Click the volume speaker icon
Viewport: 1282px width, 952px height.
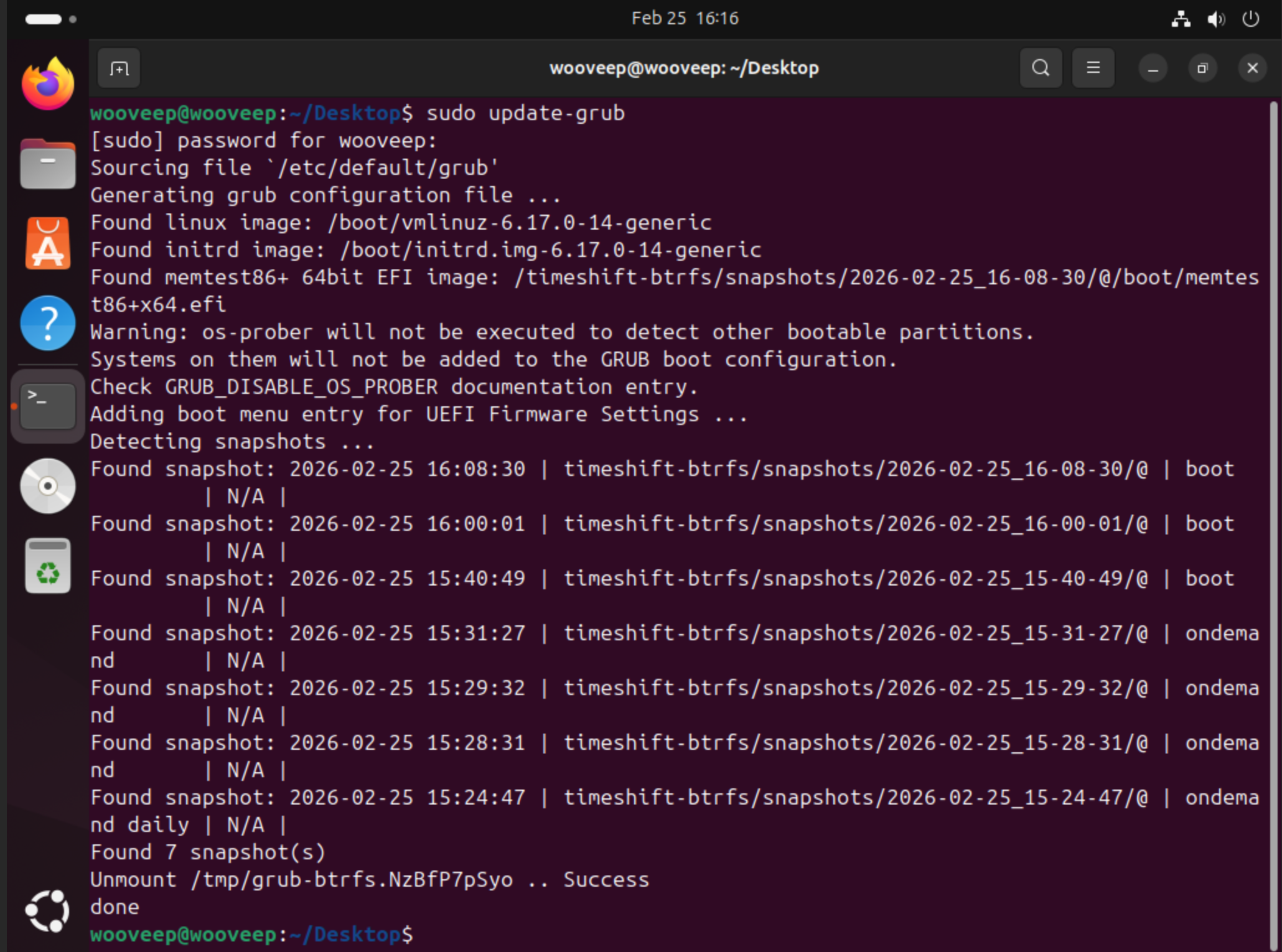[1215, 19]
